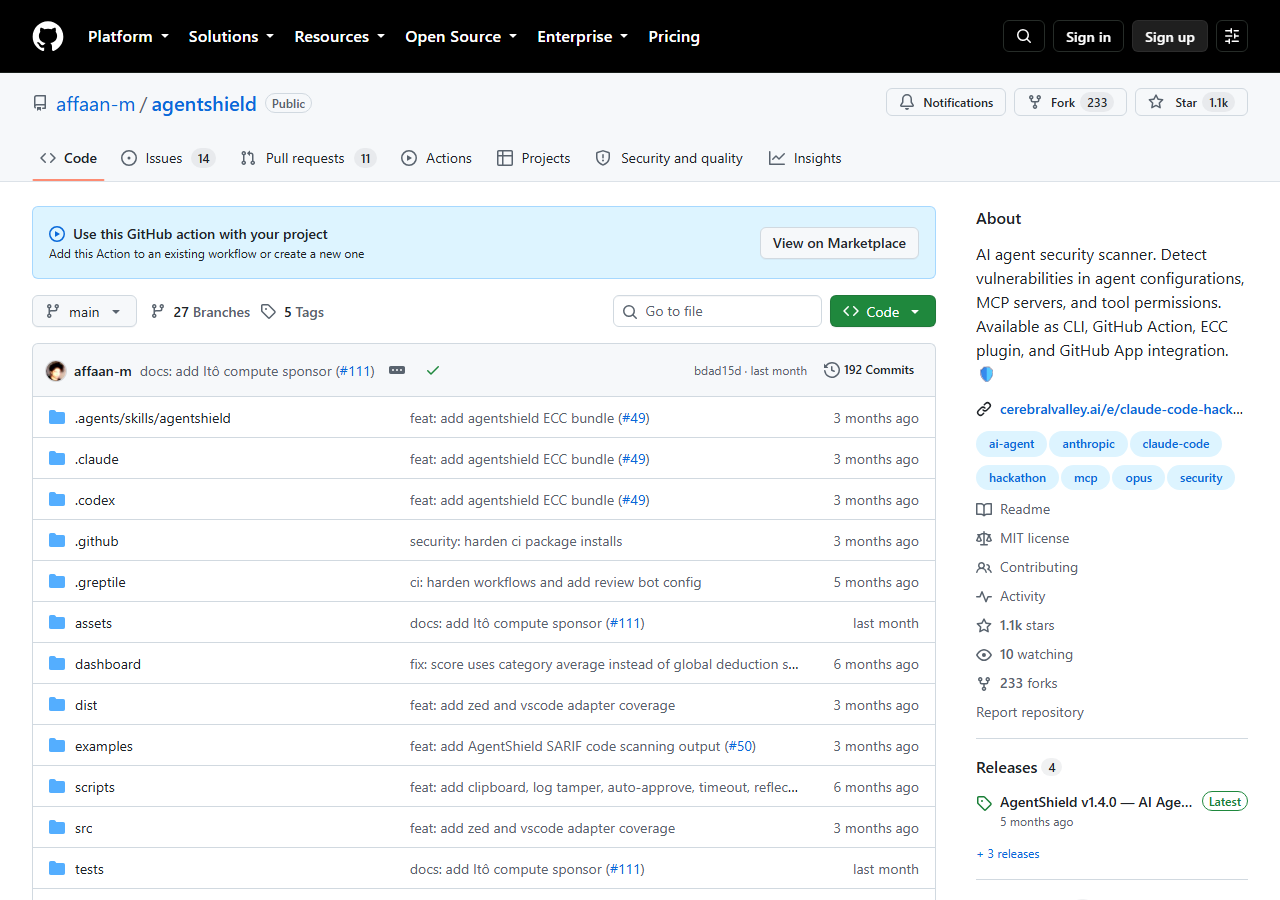Open the + 3 releases link
This screenshot has height=900, width=1280.
click(x=1008, y=854)
